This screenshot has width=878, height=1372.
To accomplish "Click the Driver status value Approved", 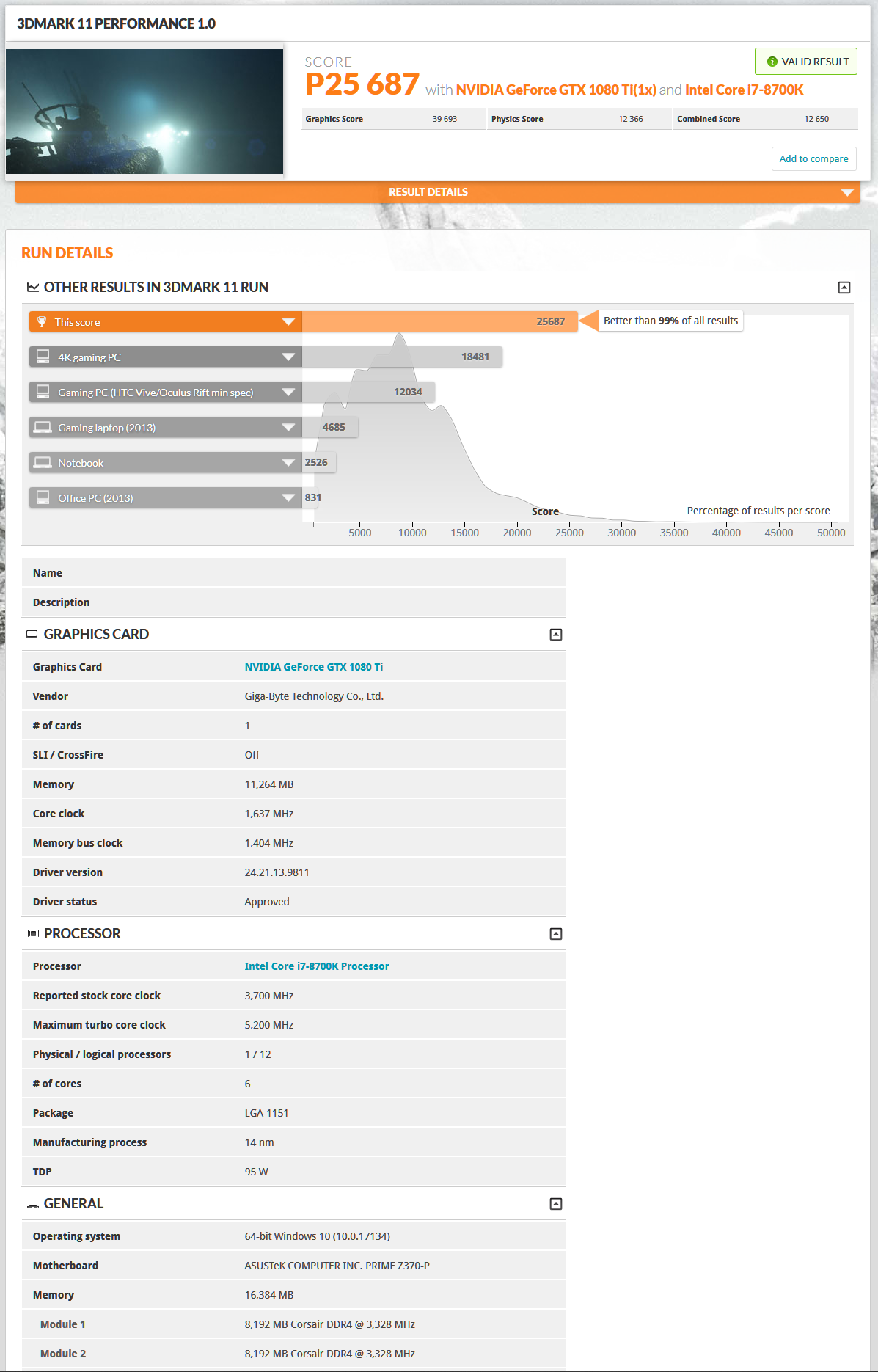I will (x=267, y=902).
